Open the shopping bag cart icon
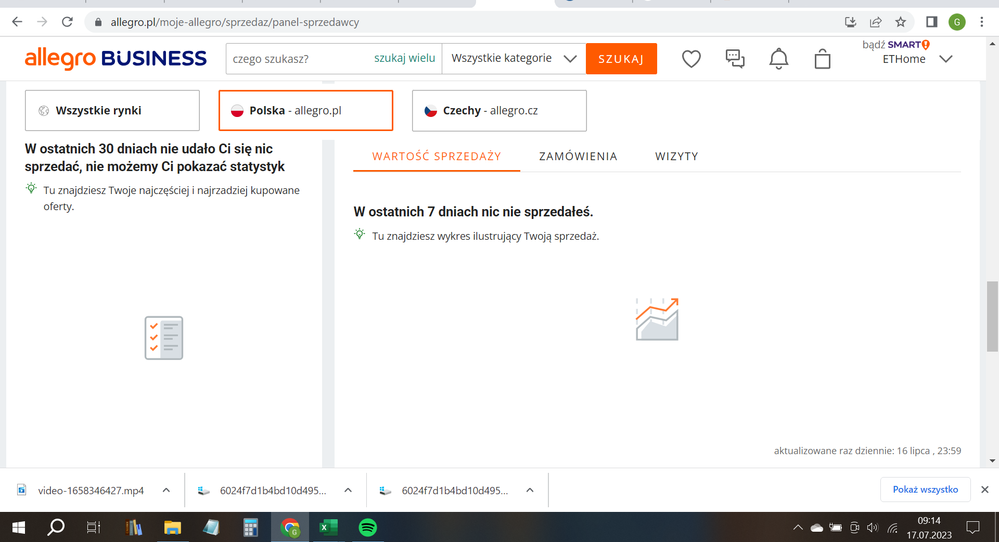The height and width of the screenshot is (542, 999). (x=823, y=59)
